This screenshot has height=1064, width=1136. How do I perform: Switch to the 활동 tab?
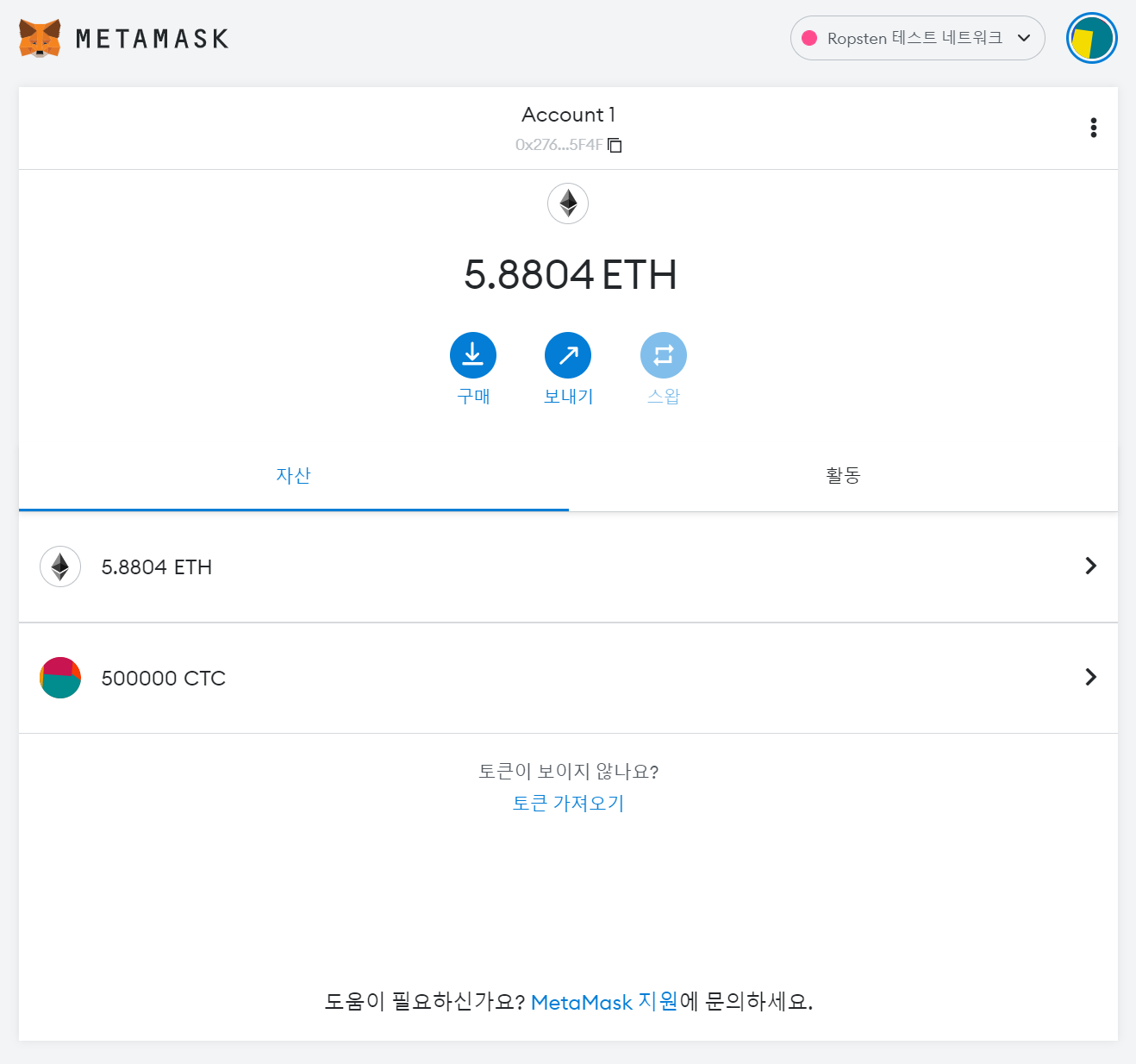click(843, 476)
